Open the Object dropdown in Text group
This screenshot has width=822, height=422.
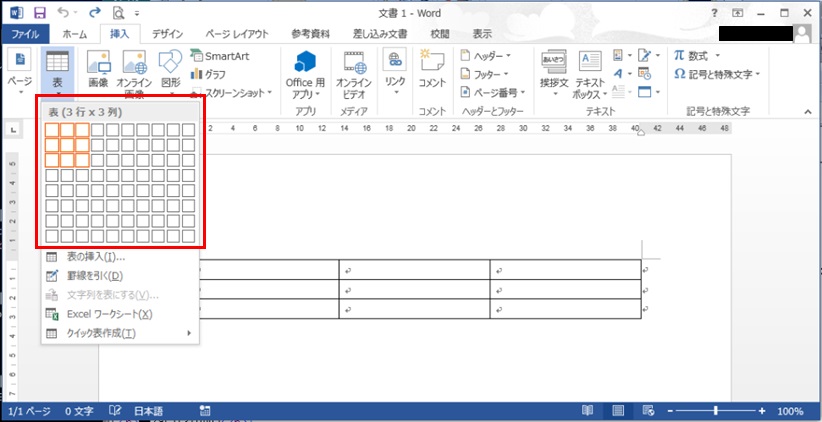[x=648, y=92]
